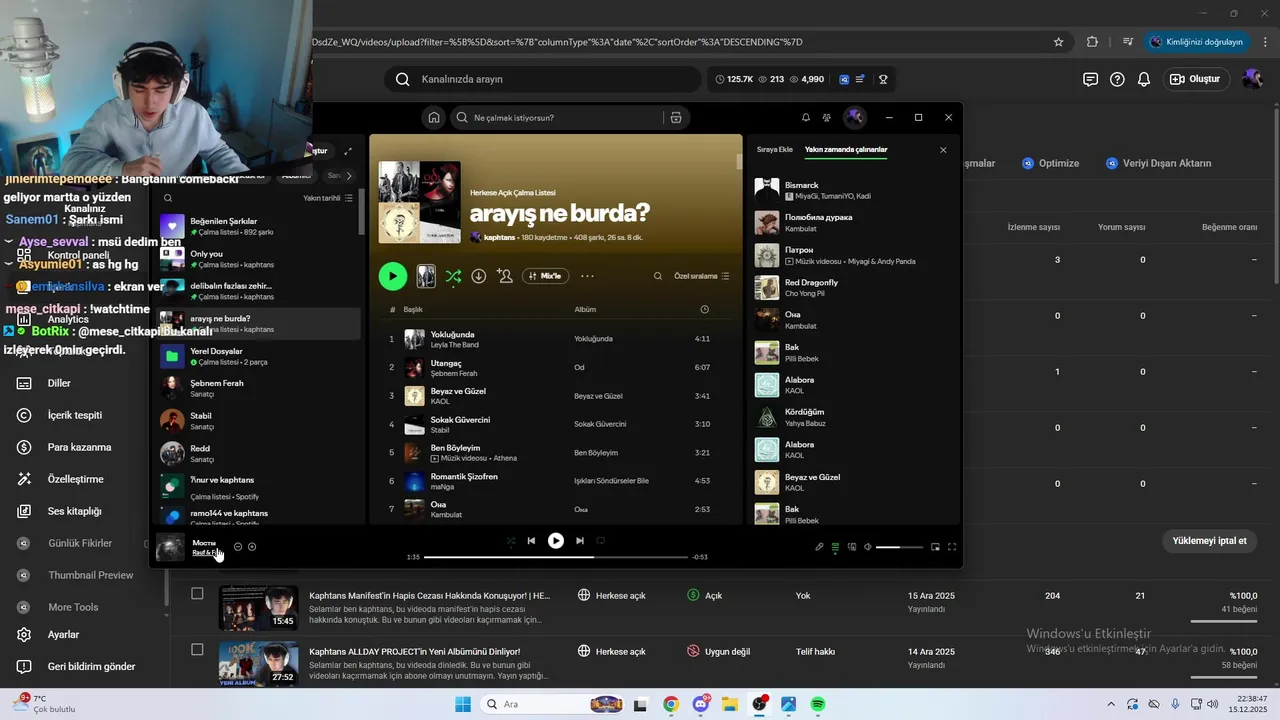Skip to previous track
The image size is (1280, 720).
(x=531, y=541)
